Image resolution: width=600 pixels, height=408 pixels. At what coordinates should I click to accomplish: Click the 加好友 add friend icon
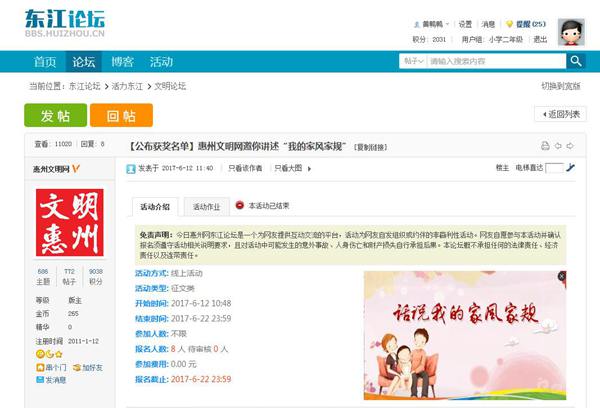click(x=75, y=367)
